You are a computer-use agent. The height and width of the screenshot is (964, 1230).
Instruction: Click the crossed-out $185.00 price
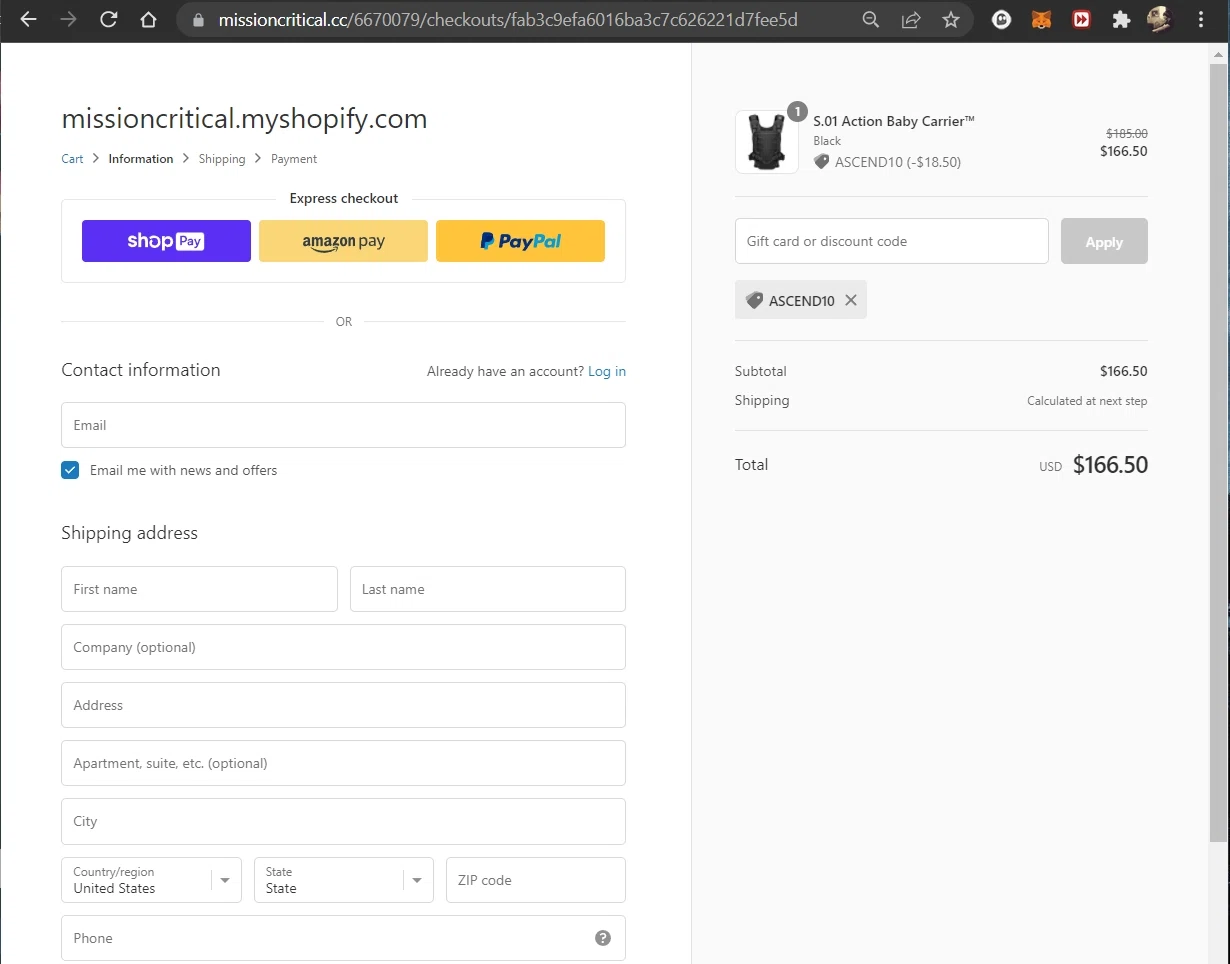[x=1127, y=133]
